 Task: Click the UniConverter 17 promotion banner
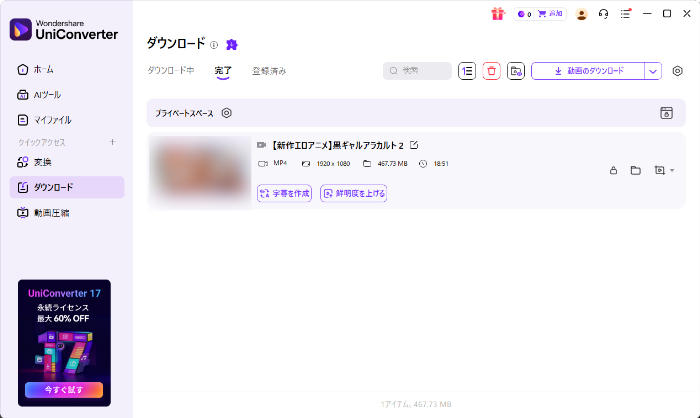(64, 343)
